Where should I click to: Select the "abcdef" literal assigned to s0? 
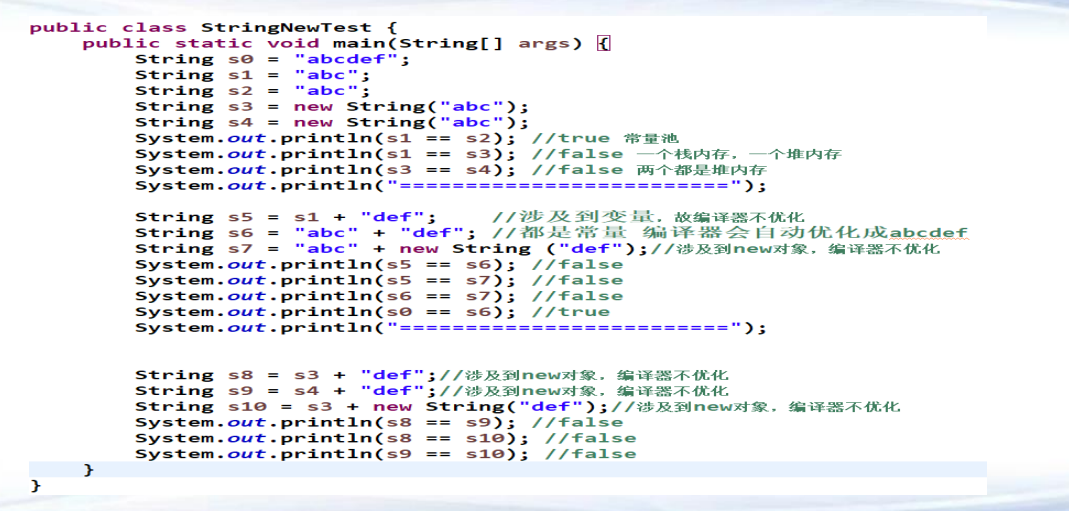tap(347, 59)
